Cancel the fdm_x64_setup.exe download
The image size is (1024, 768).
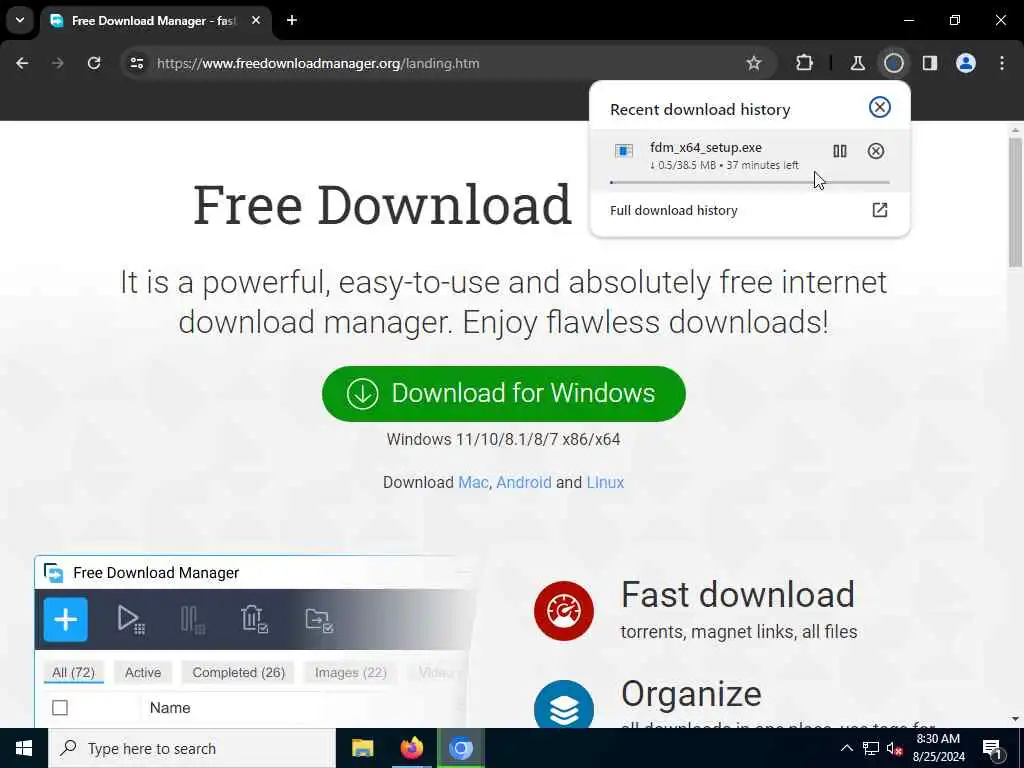pos(876,152)
